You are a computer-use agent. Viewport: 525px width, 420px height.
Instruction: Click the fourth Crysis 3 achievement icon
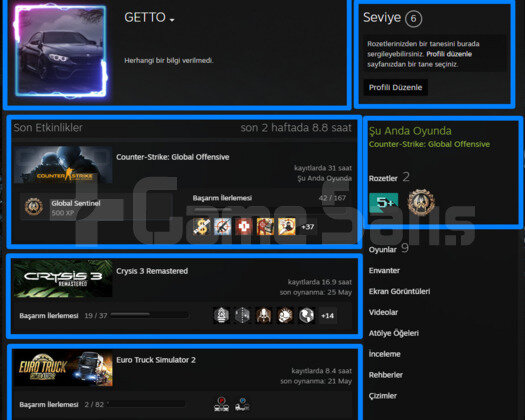(285, 316)
